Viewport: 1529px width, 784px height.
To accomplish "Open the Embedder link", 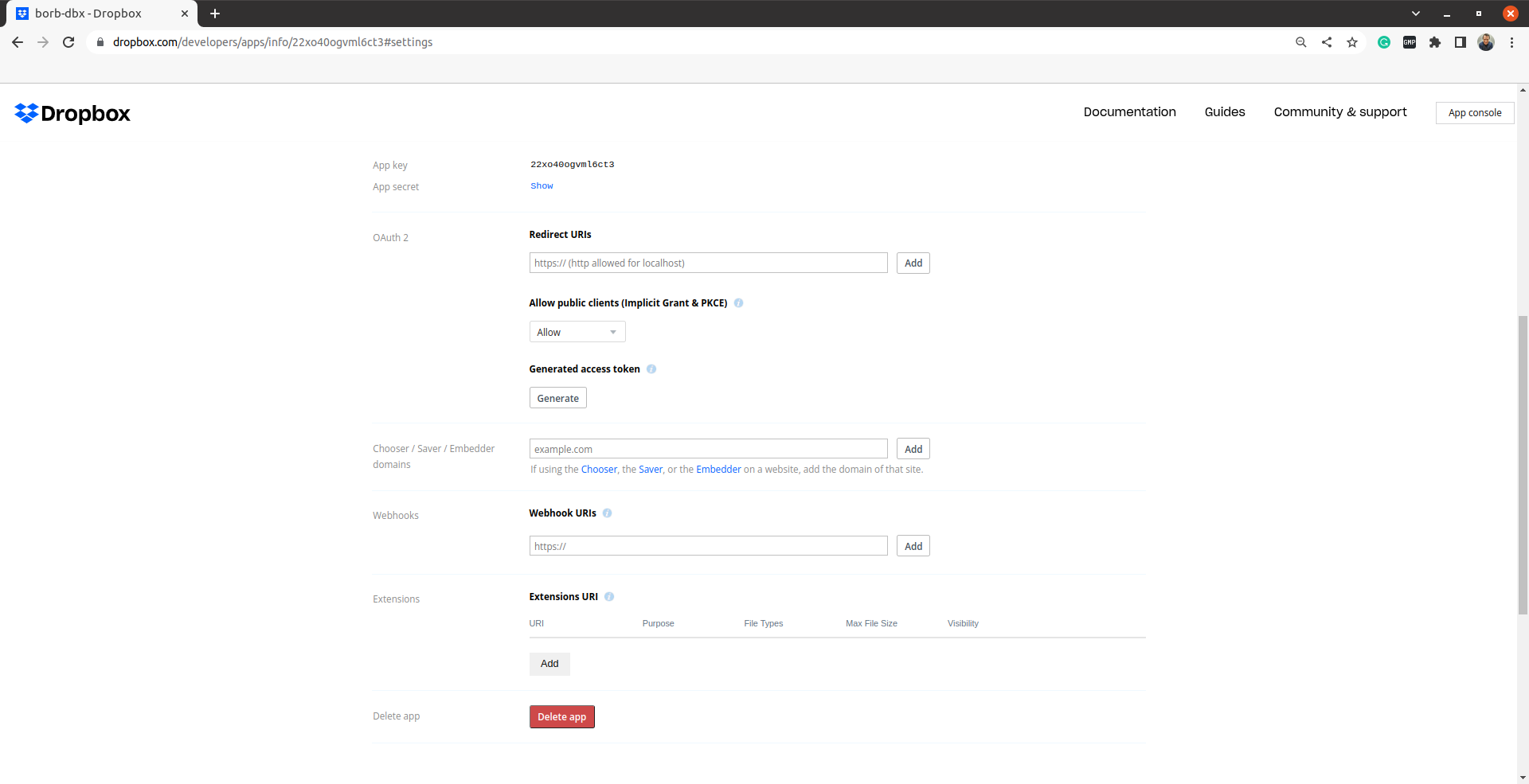I will tap(718, 470).
